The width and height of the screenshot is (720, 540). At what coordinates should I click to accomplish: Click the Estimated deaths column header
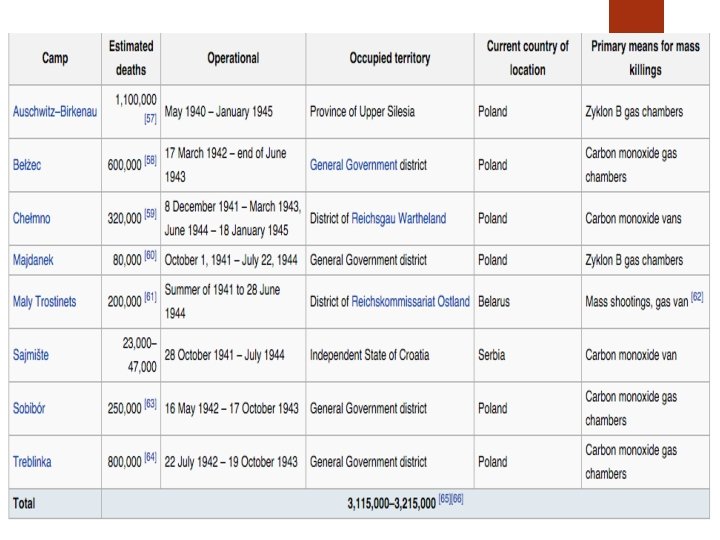tap(131, 58)
